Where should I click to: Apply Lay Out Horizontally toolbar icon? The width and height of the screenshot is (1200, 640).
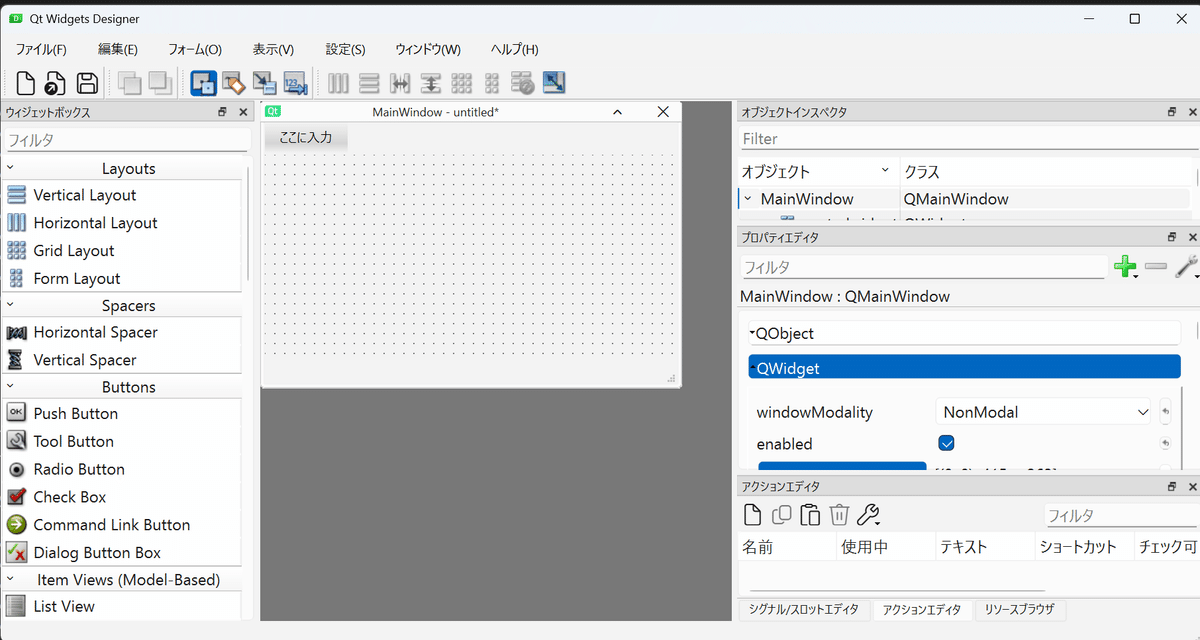(339, 83)
